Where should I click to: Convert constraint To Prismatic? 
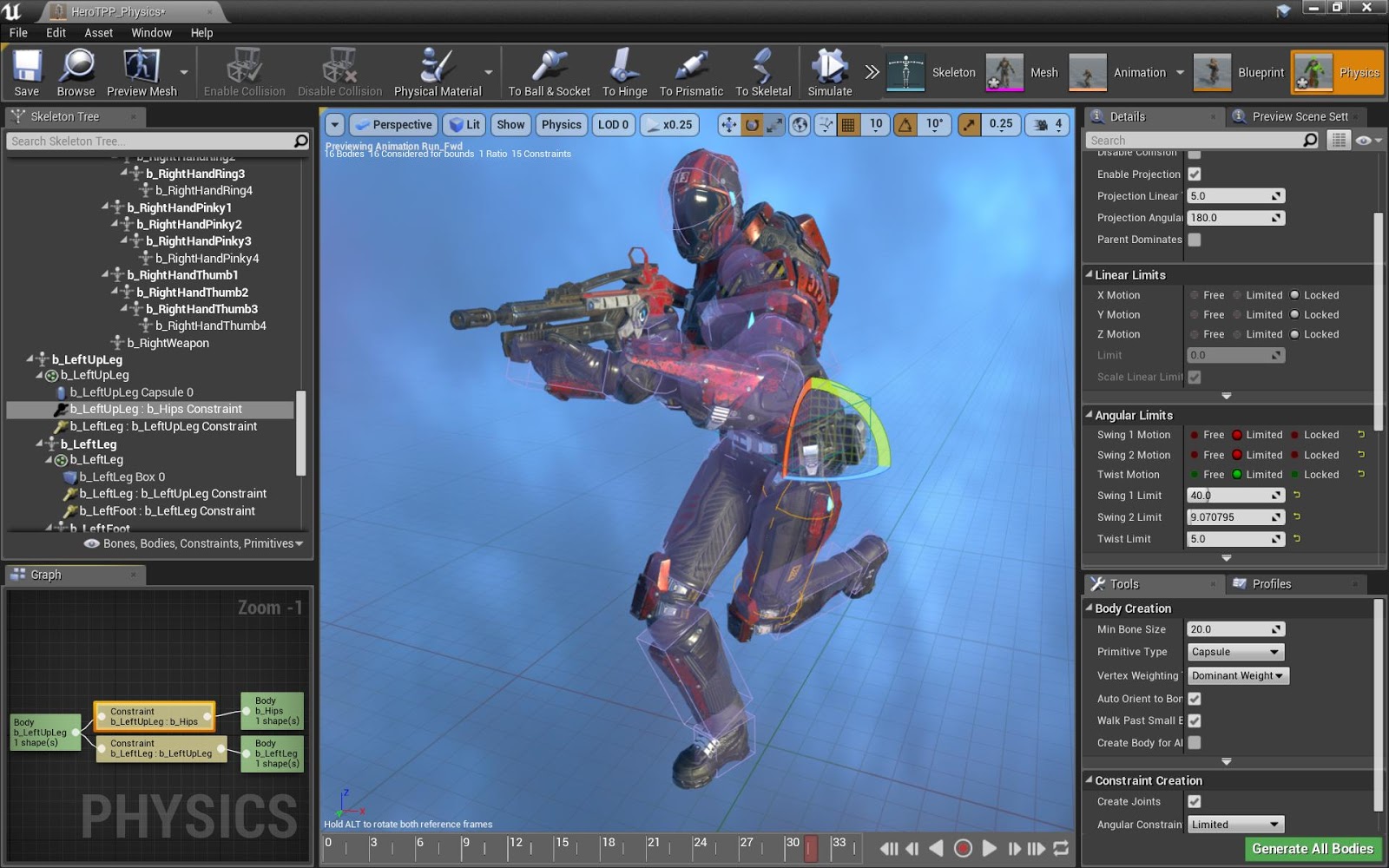tap(691, 73)
